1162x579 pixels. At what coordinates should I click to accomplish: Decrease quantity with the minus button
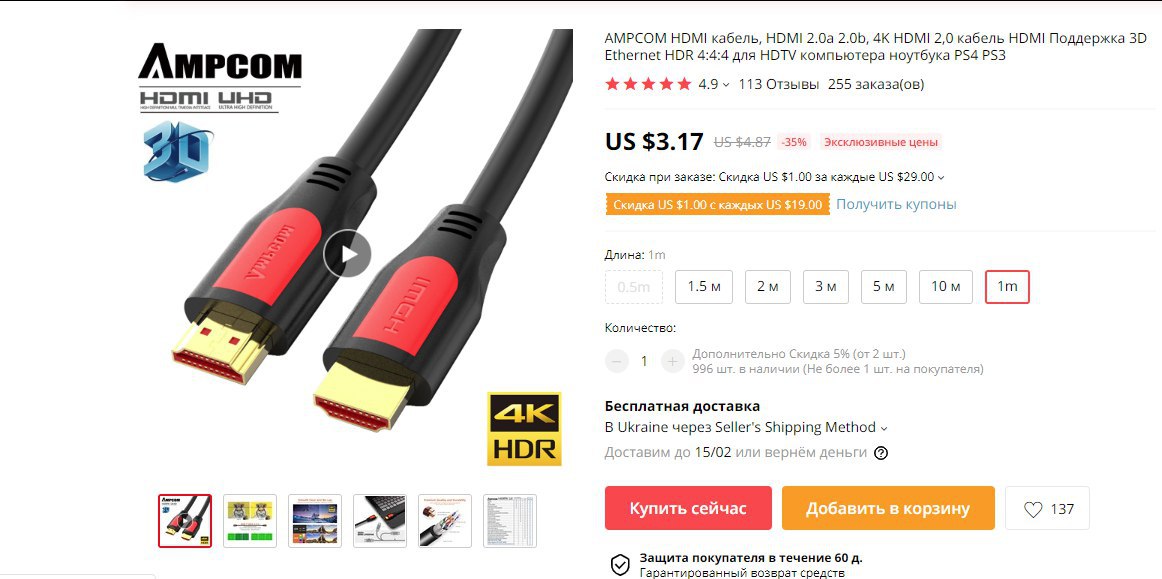point(617,361)
